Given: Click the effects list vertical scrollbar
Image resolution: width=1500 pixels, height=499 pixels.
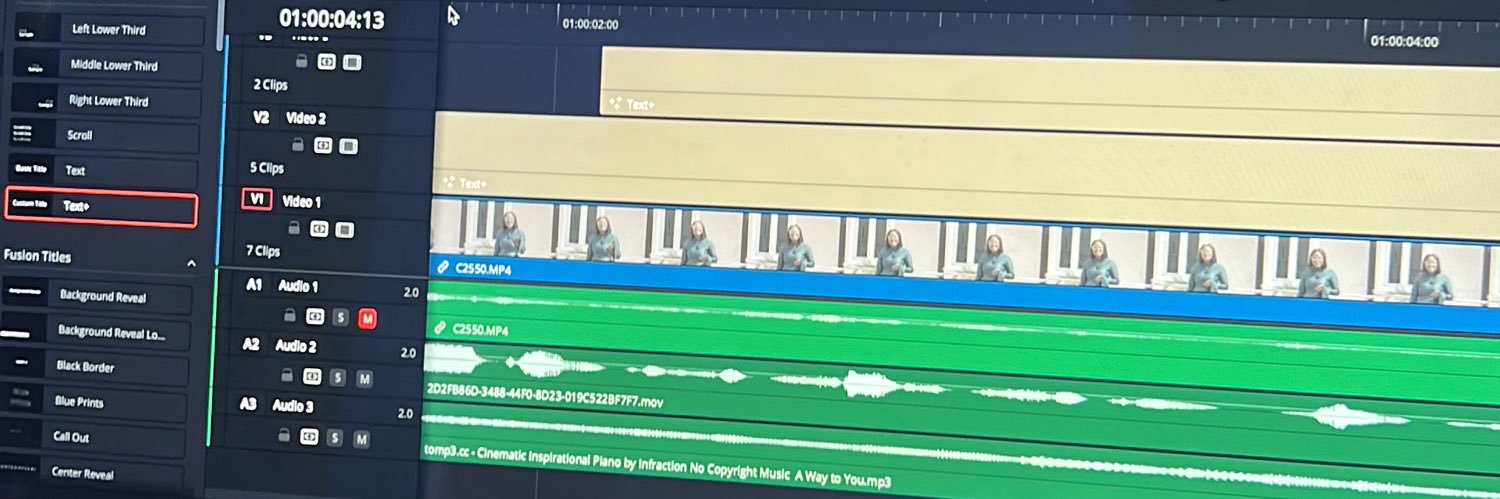Looking at the screenshot, I should (x=221, y=25).
